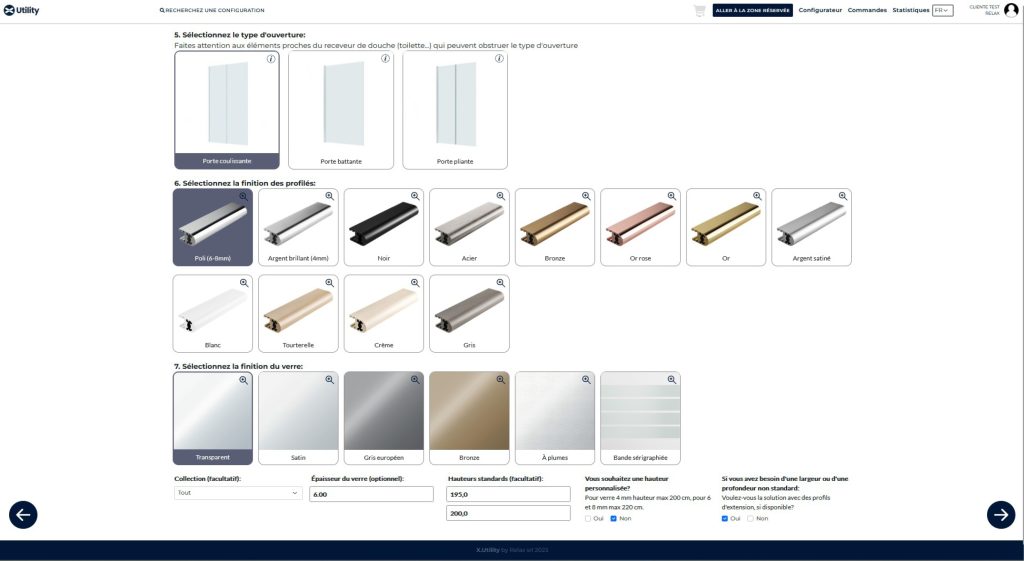Viewport: 1024px width, 561px height.
Task: Uncheck Non for custom height
Action: 614,518
